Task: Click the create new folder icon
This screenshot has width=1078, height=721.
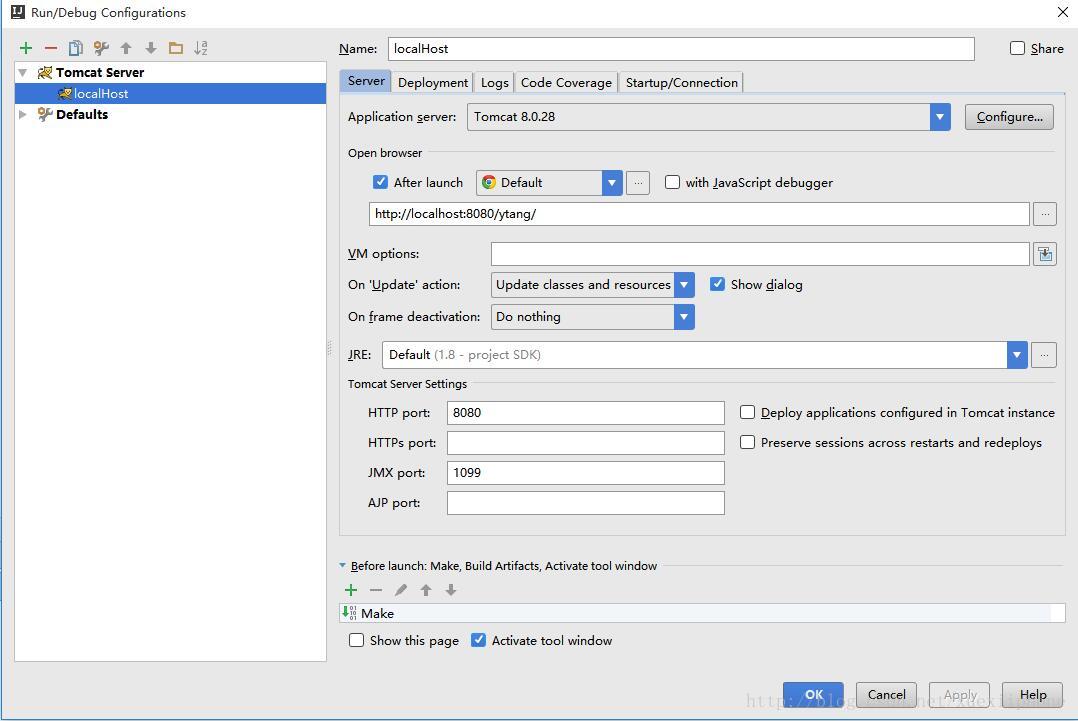Action: pyautogui.click(x=176, y=48)
